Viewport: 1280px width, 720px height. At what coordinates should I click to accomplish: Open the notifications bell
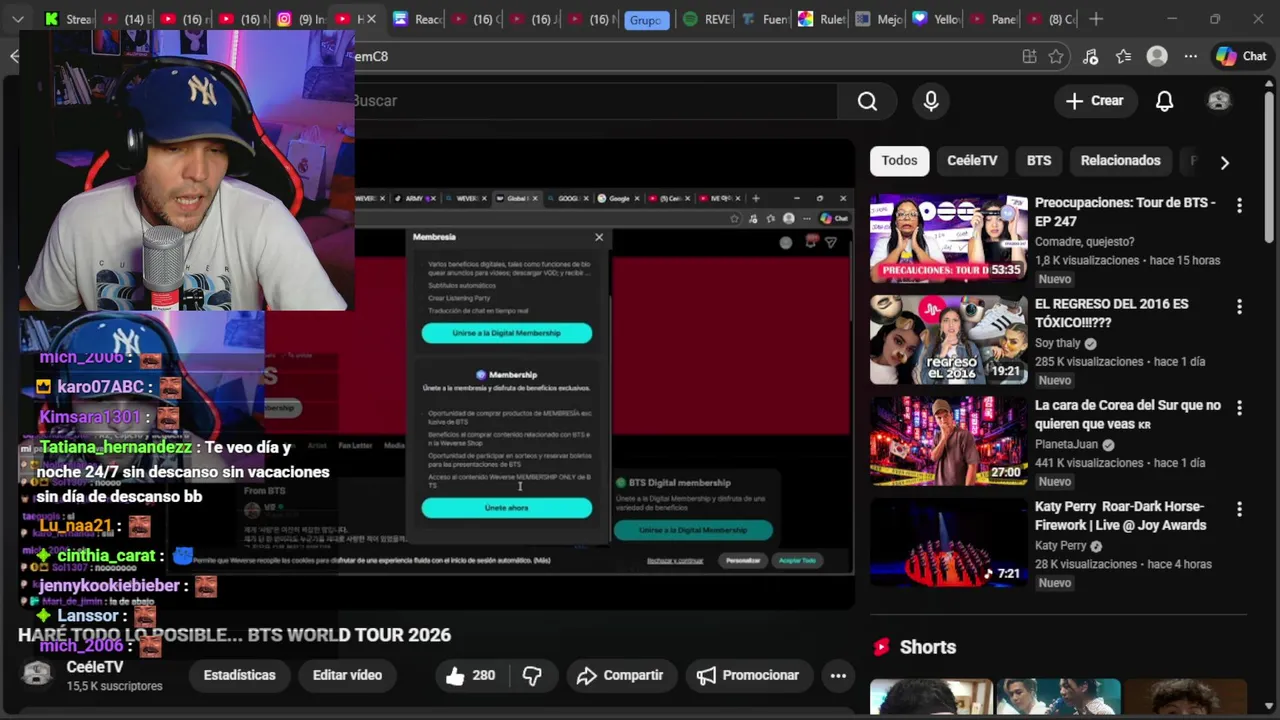[1164, 101]
